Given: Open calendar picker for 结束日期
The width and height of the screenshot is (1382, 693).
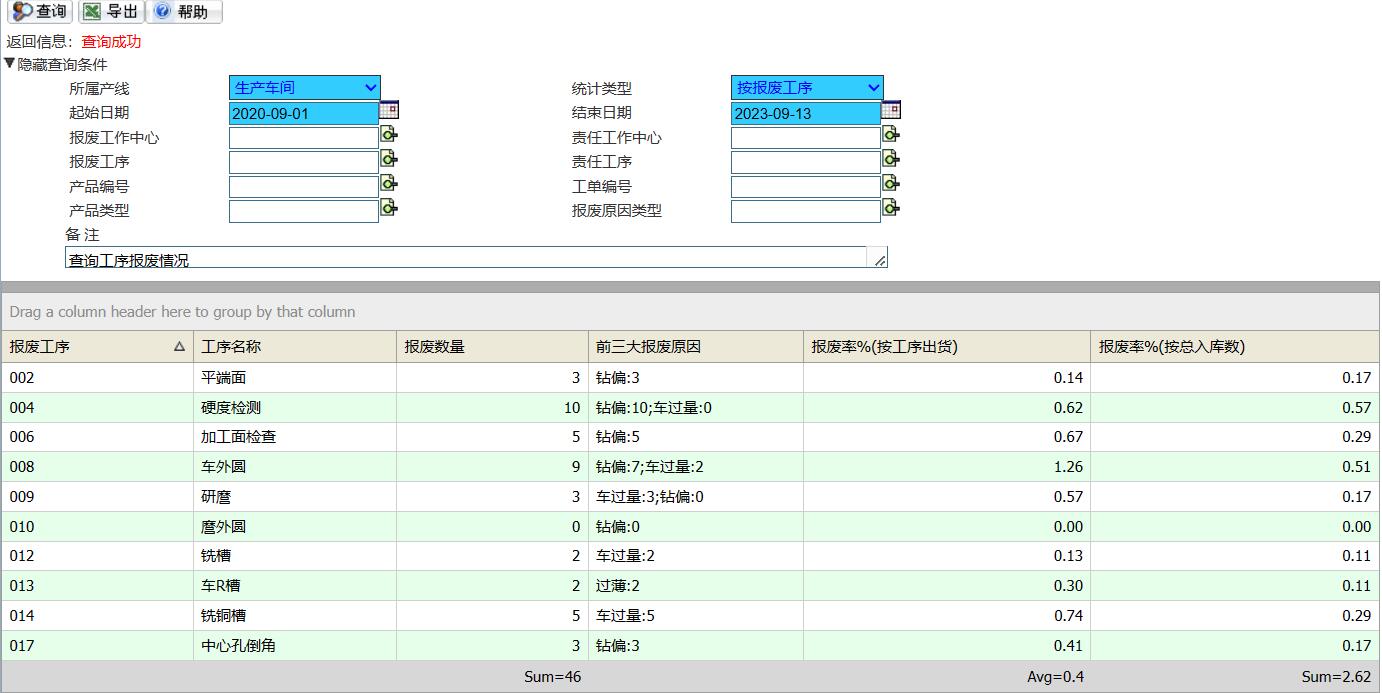Looking at the screenshot, I should click(x=892, y=110).
